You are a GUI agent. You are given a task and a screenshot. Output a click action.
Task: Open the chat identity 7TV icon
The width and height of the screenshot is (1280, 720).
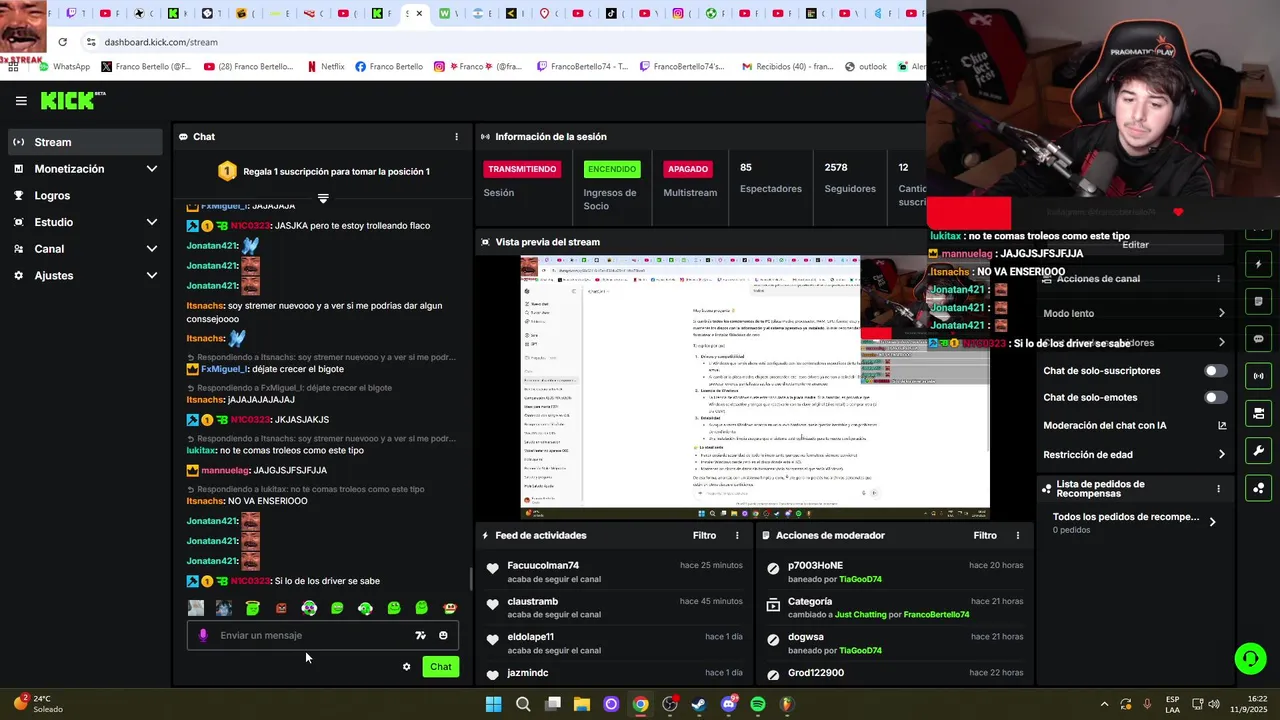(x=420, y=635)
